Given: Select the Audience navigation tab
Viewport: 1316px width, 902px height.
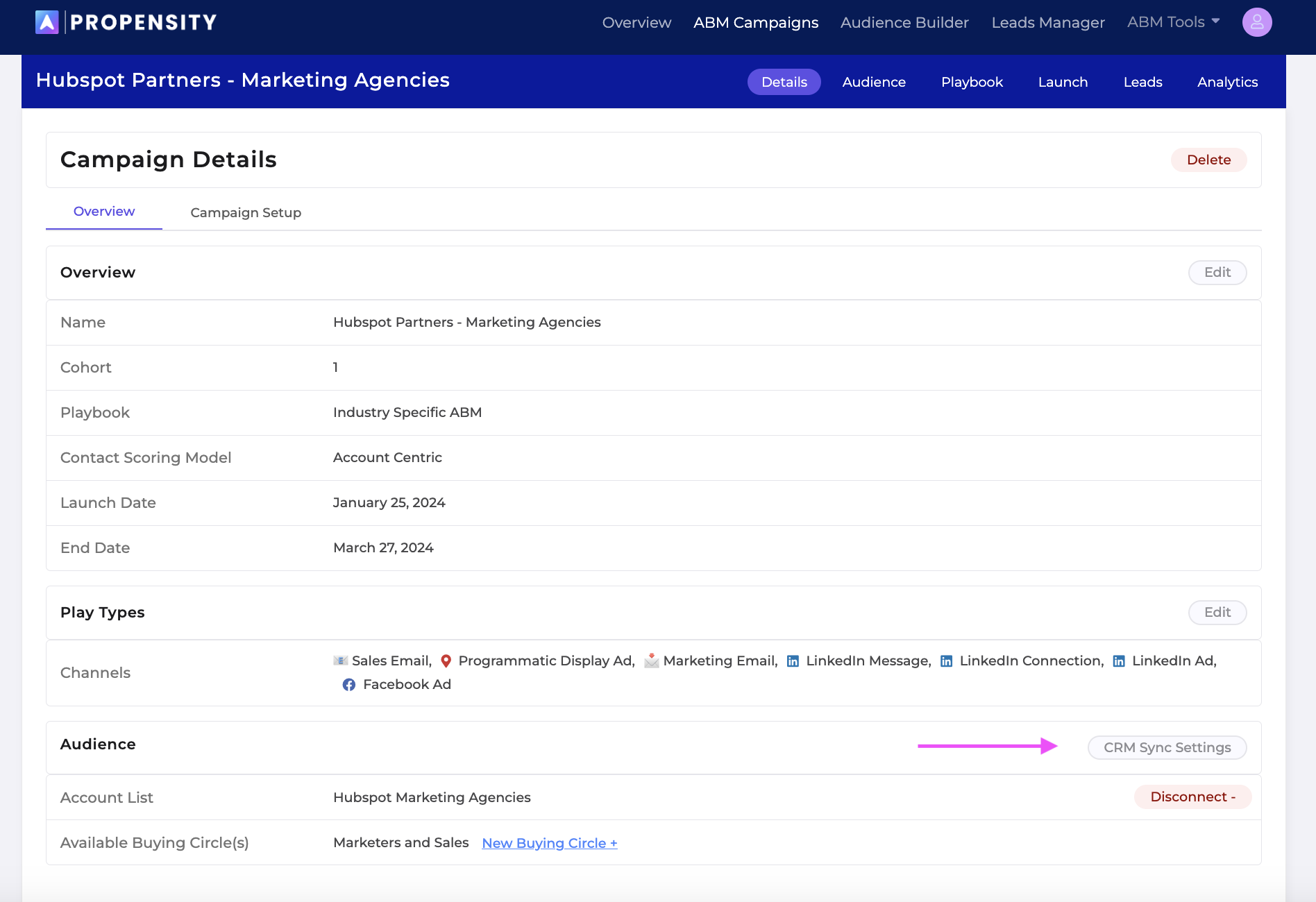Looking at the screenshot, I should click(874, 81).
